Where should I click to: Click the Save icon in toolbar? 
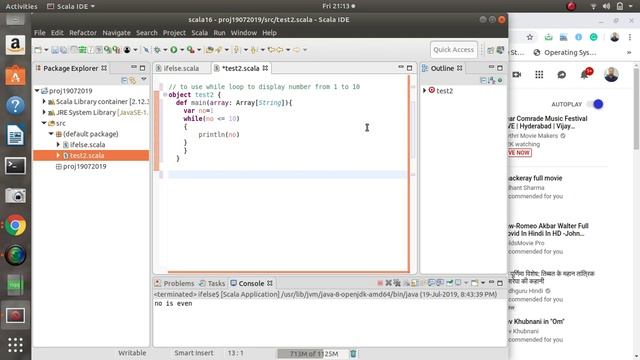(x=55, y=50)
